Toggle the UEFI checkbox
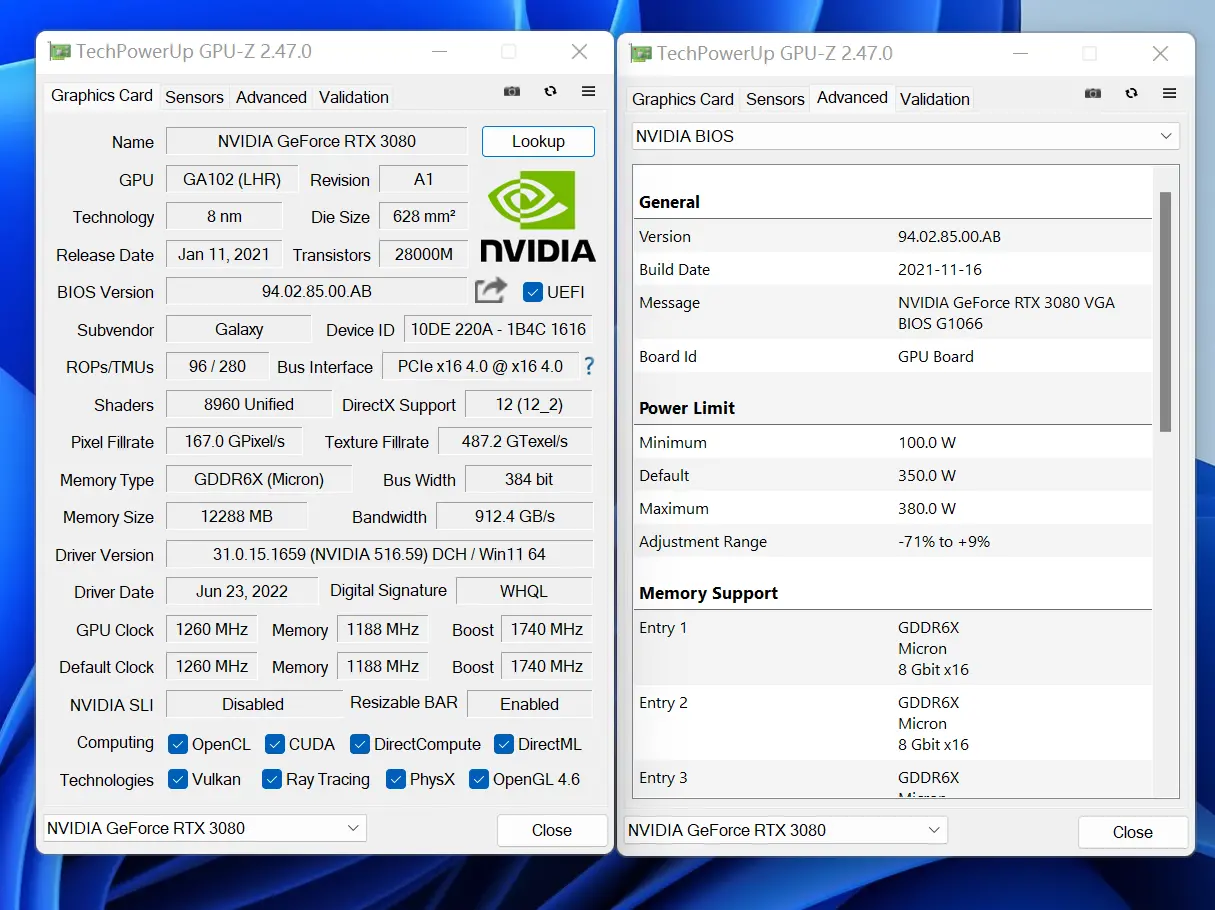 (x=533, y=292)
